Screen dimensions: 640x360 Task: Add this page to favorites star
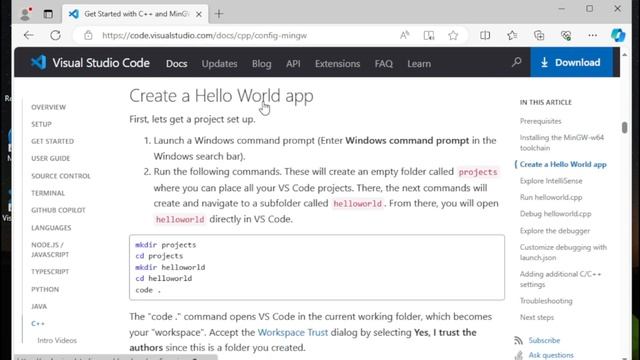(x=453, y=36)
